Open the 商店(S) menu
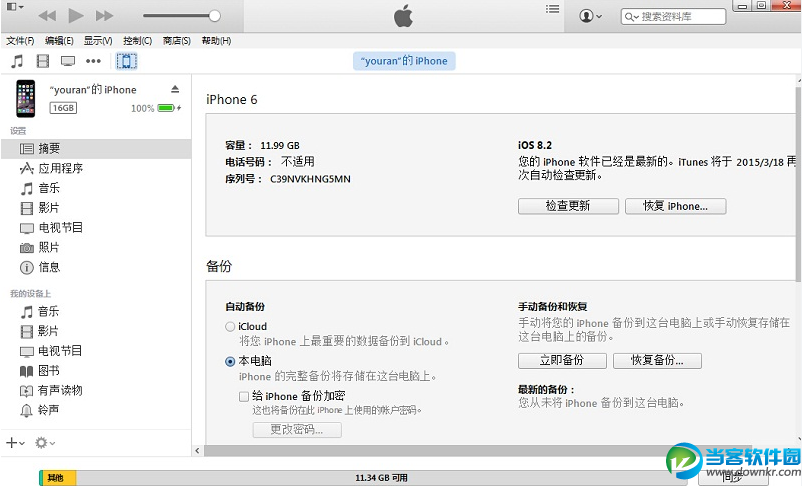 click(x=176, y=40)
